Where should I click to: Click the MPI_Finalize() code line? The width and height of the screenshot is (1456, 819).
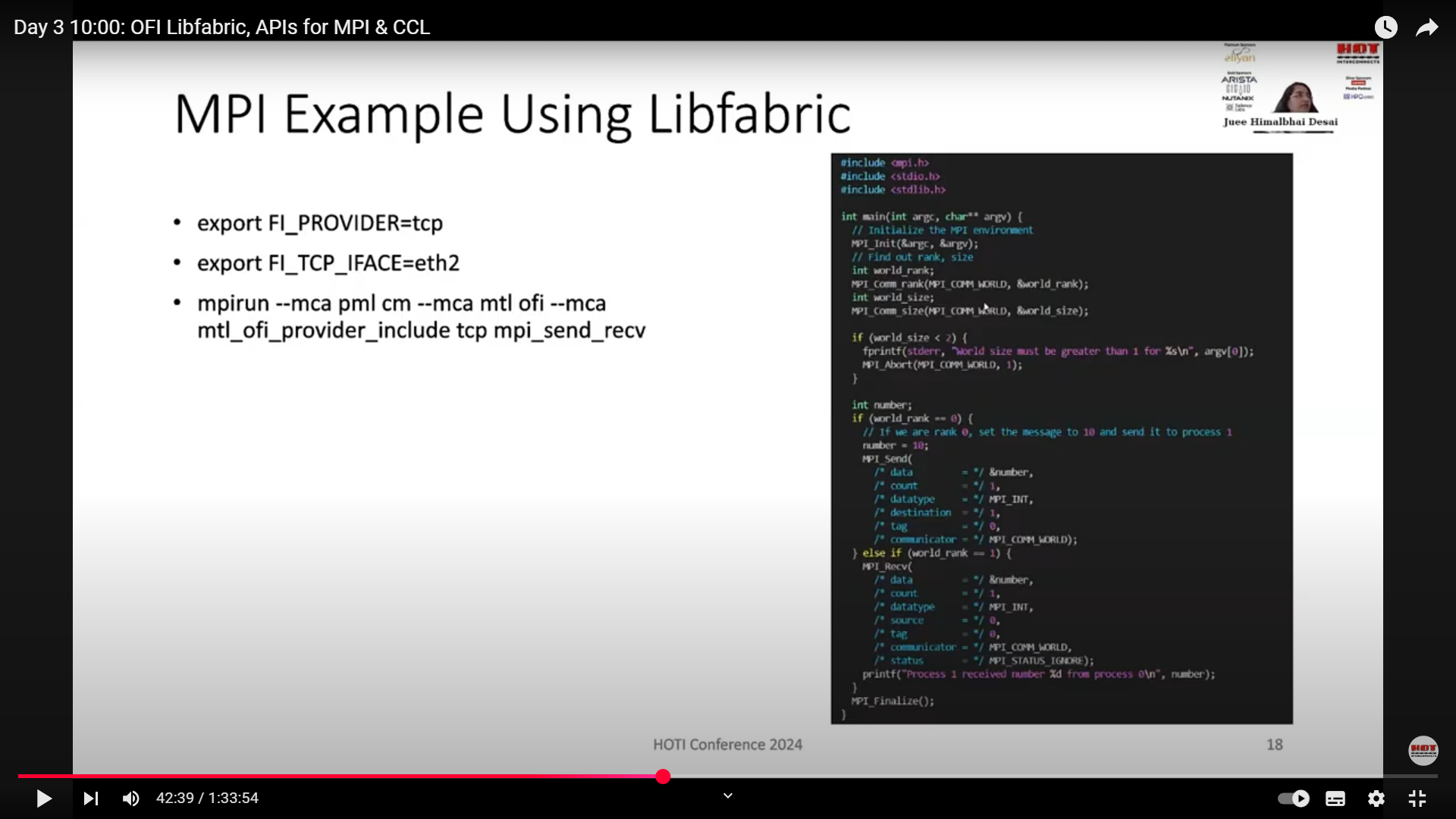point(893,701)
